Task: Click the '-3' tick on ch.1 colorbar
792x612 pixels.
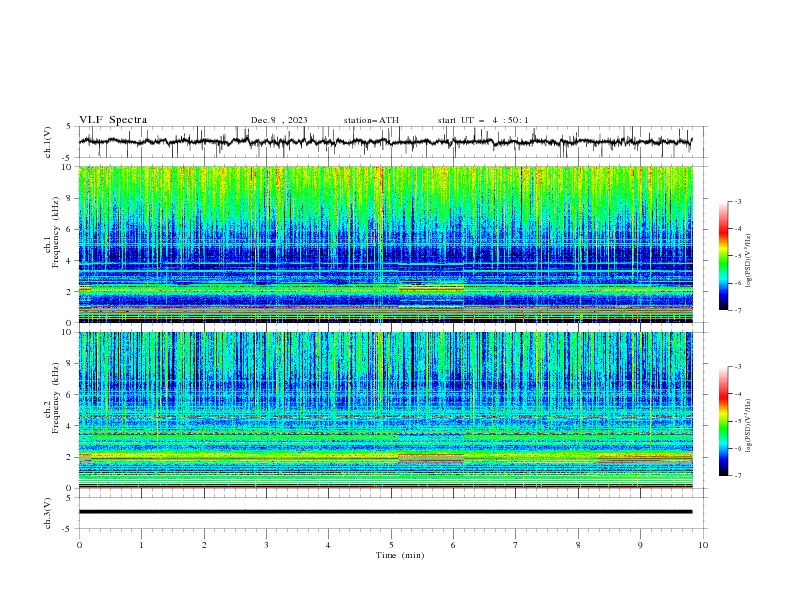Action: (x=737, y=201)
